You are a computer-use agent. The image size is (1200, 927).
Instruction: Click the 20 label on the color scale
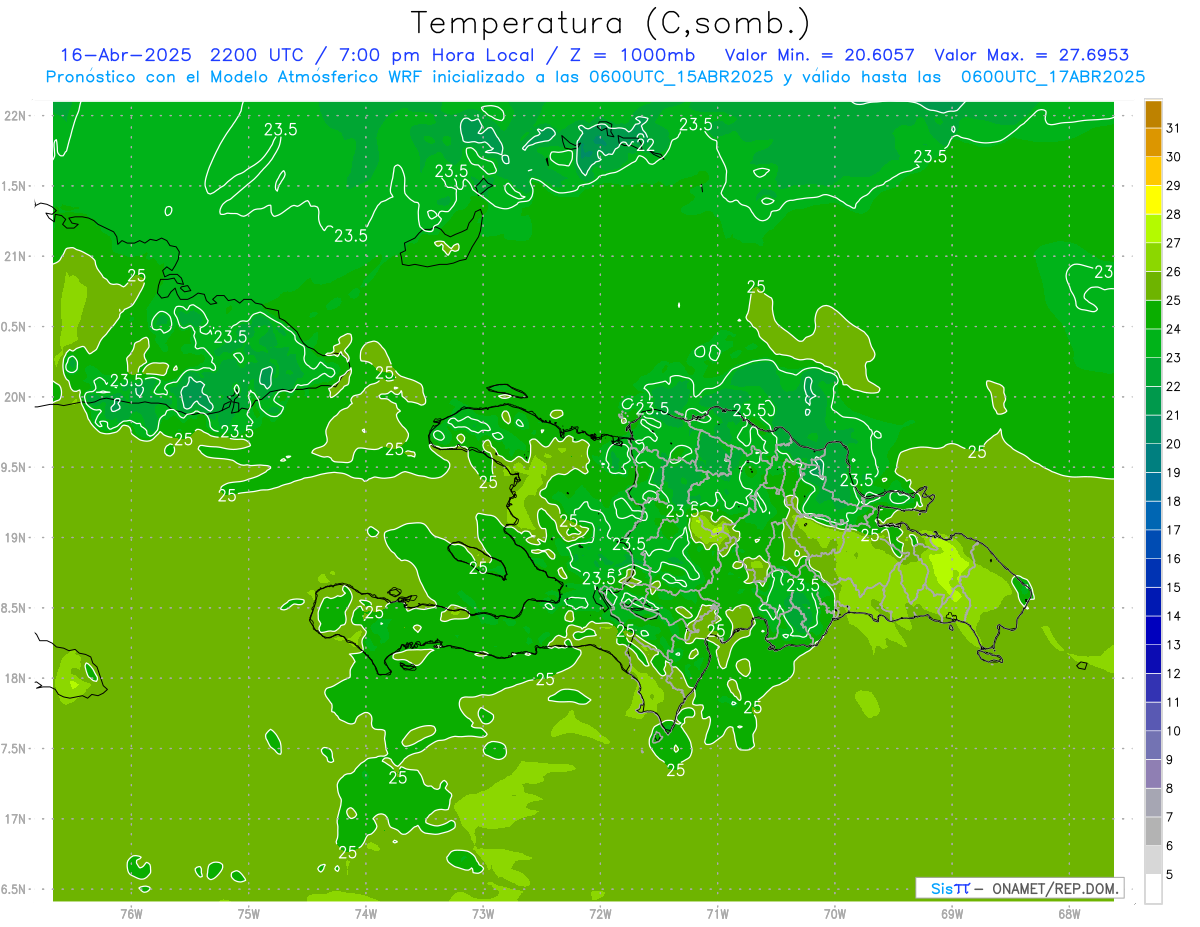1174,444
